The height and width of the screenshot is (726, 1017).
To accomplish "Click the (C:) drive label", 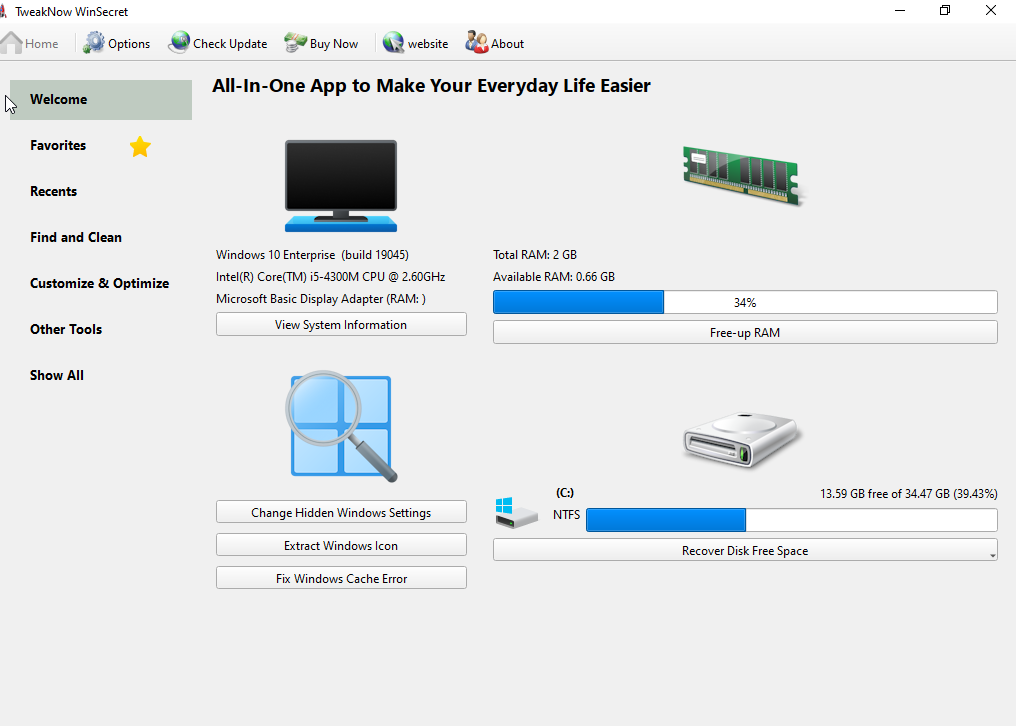I will point(565,493).
